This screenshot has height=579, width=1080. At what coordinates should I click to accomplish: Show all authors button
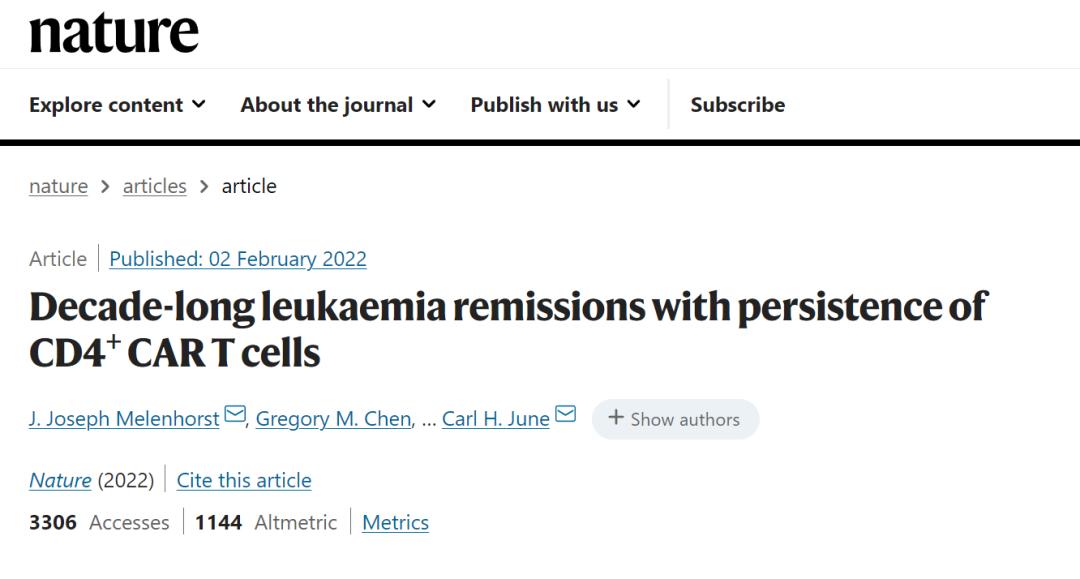point(675,419)
